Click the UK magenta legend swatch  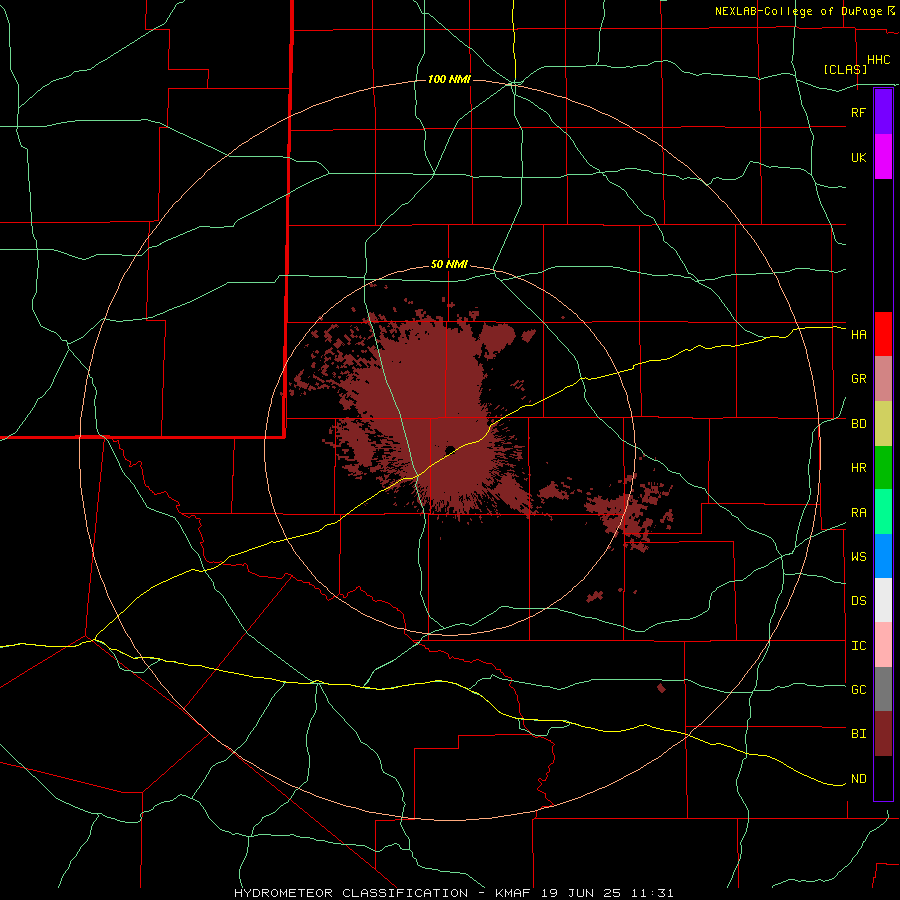883,157
